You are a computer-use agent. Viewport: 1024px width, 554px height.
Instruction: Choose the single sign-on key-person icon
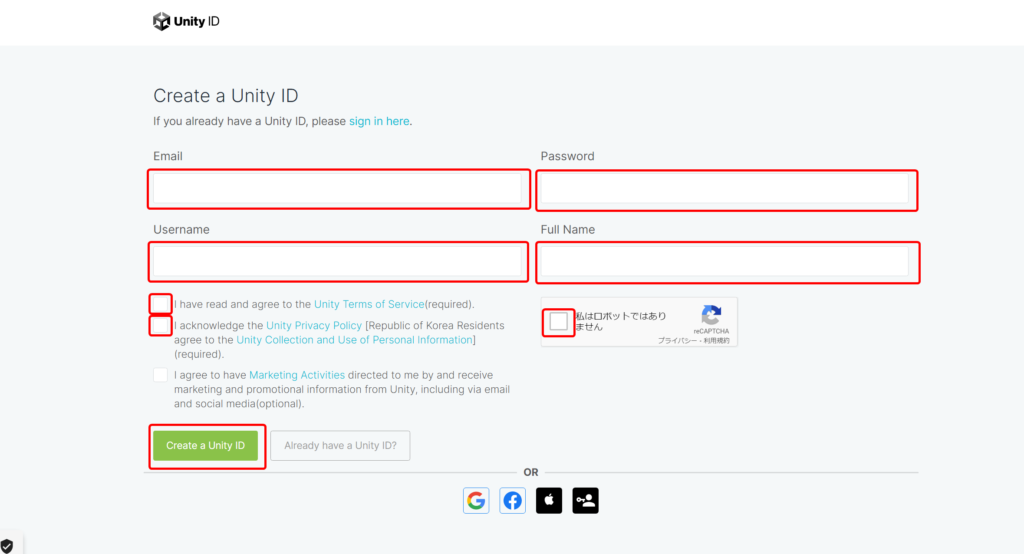pos(586,500)
